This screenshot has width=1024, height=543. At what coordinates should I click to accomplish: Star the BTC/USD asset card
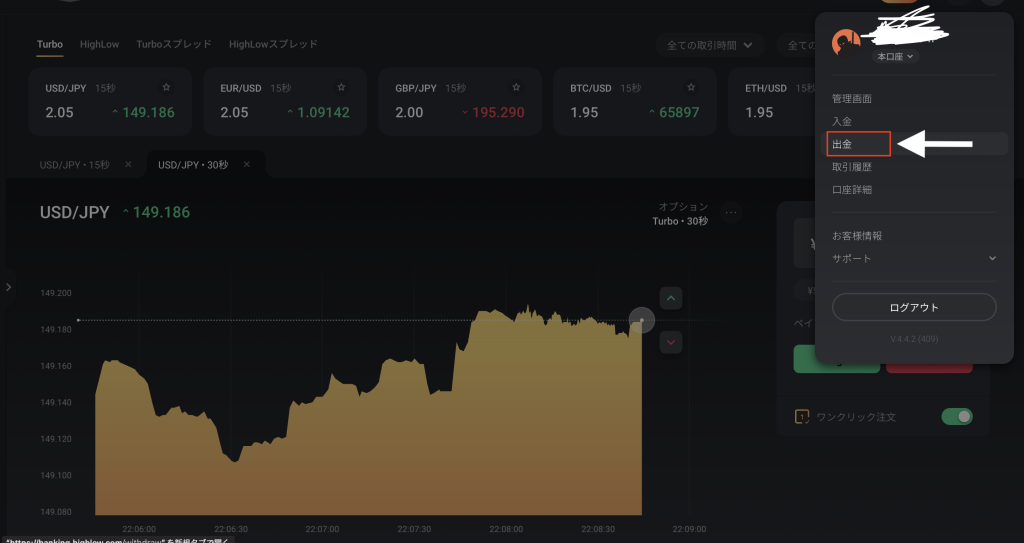(x=691, y=88)
